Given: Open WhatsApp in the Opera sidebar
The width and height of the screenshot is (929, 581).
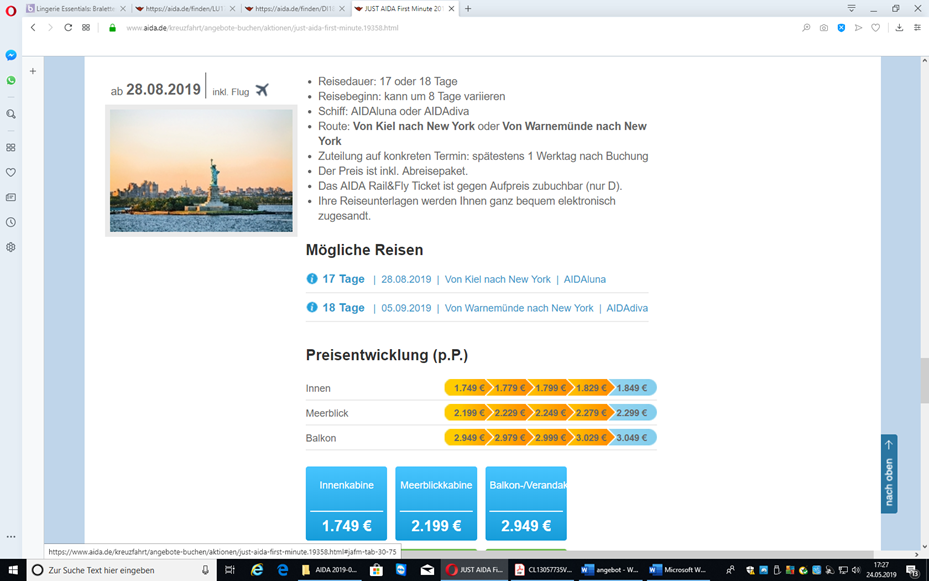Looking at the screenshot, I should pyautogui.click(x=11, y=81).
